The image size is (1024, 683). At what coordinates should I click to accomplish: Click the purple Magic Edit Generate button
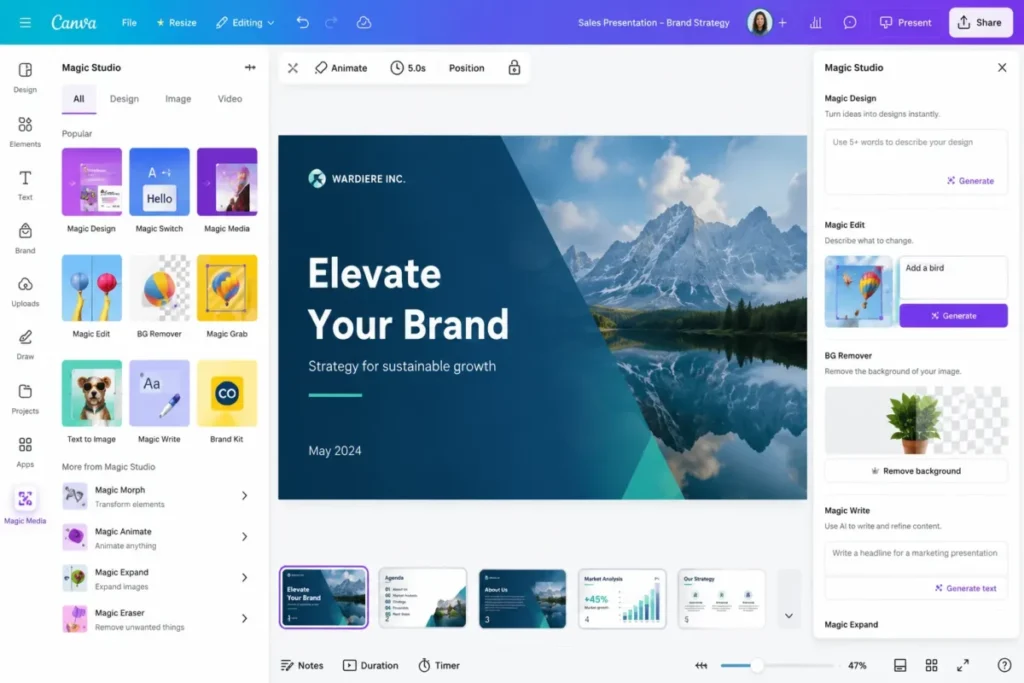pyautogui.click(x=953, y=315)
